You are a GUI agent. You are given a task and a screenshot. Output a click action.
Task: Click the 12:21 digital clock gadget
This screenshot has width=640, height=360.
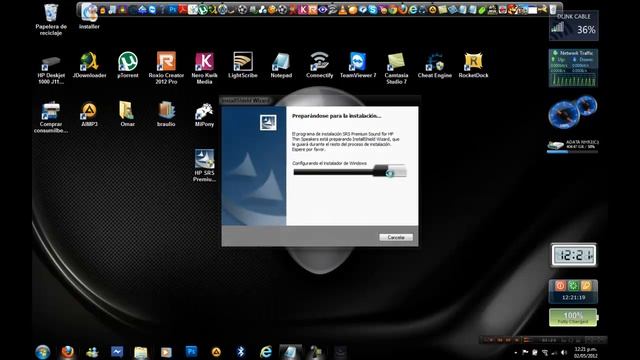click(x=573, y=256)
